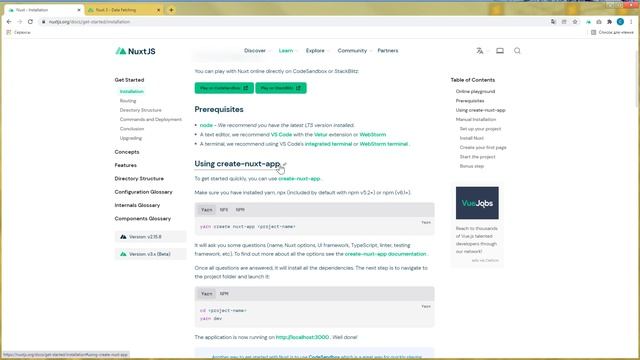
Task: Open the Apps grid icon in bookmarks bar
Action: [9, 32]
